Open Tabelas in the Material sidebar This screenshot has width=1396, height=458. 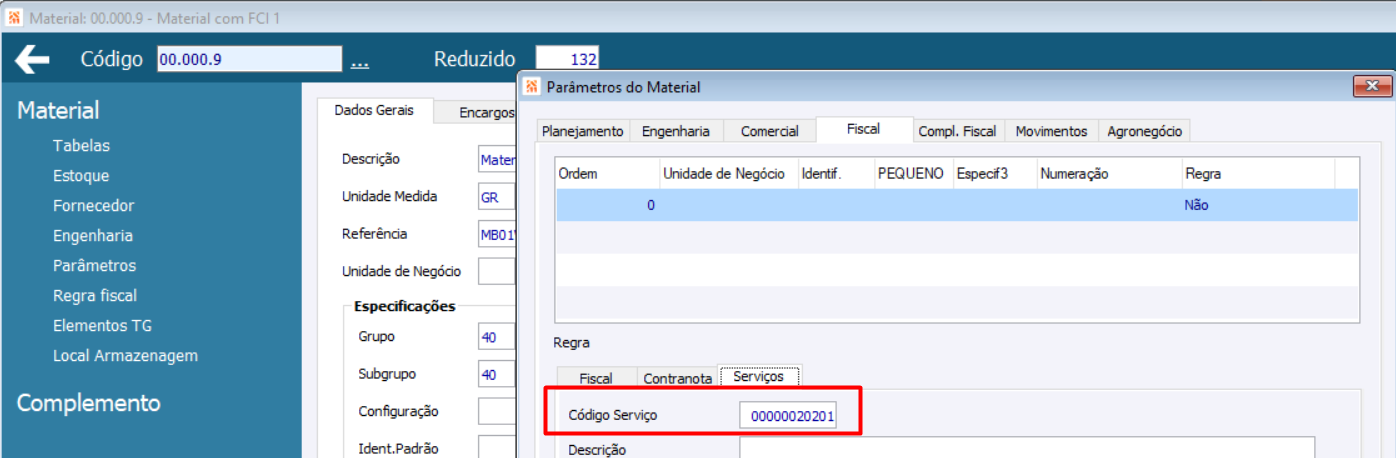81,146
